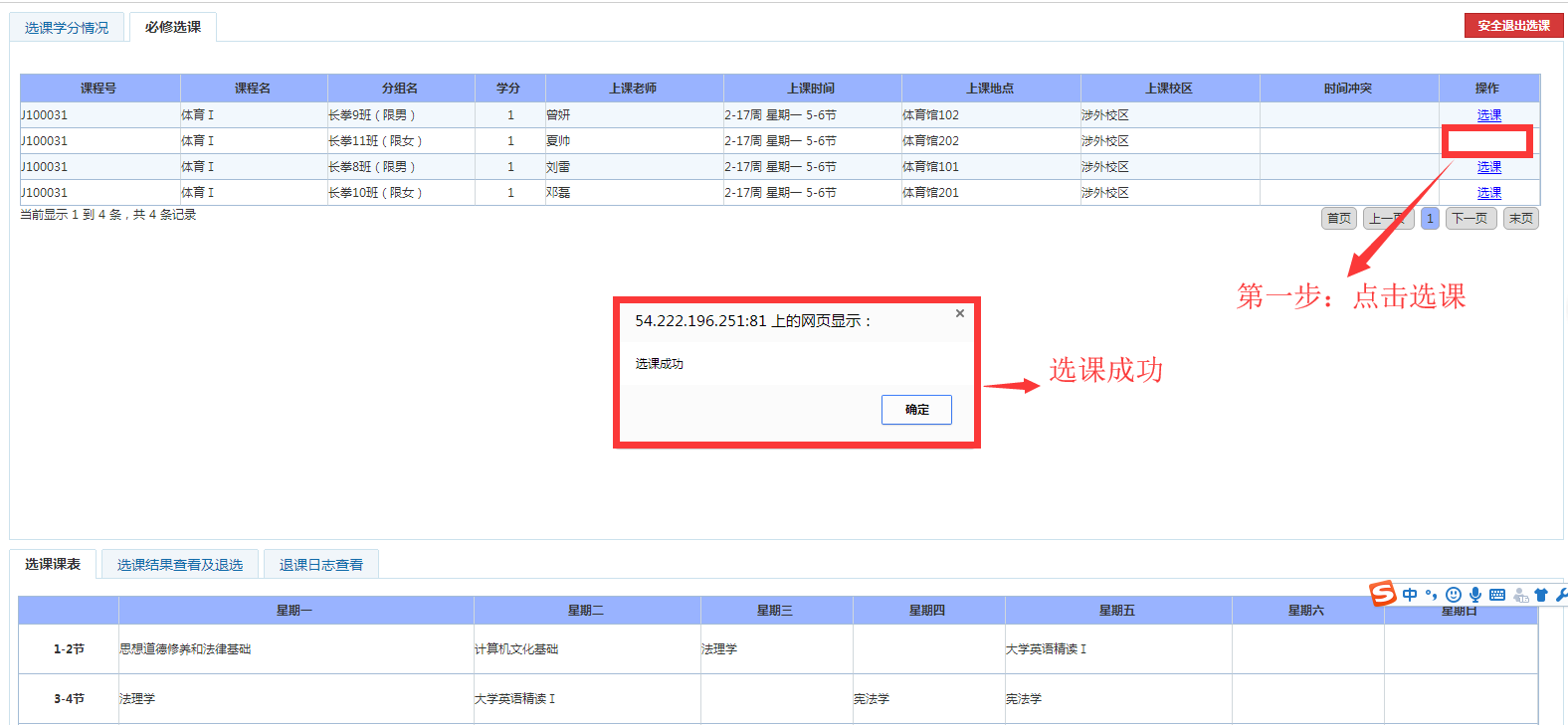1568x725 pixels.
Task: Click the gray user account icon in Sogou bar
Action: (x=1520, y=595)
